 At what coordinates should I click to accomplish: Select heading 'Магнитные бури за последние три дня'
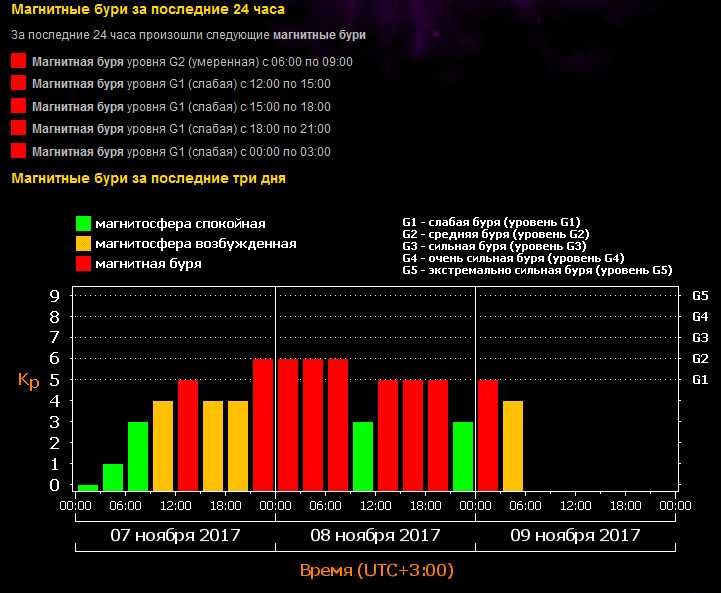click(x=148, y=178)
